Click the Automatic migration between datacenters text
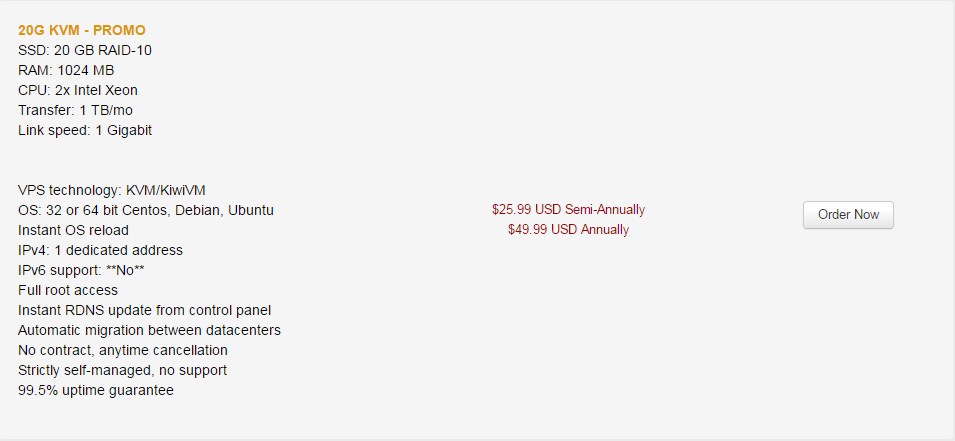The width and height of the screenshot is (955, 441). click(149, 331)
